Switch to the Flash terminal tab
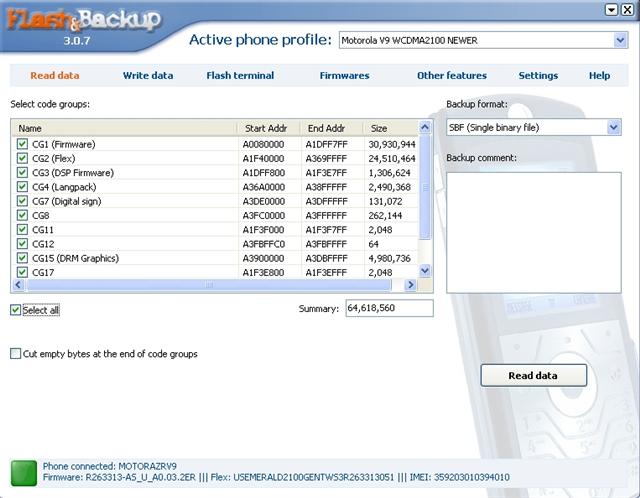Screen dimensions: 640x498 (x=240, y=76)
